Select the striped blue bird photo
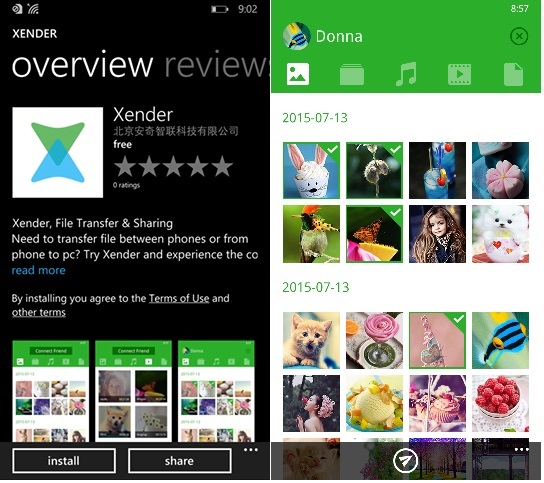 (x=500, y=340)
